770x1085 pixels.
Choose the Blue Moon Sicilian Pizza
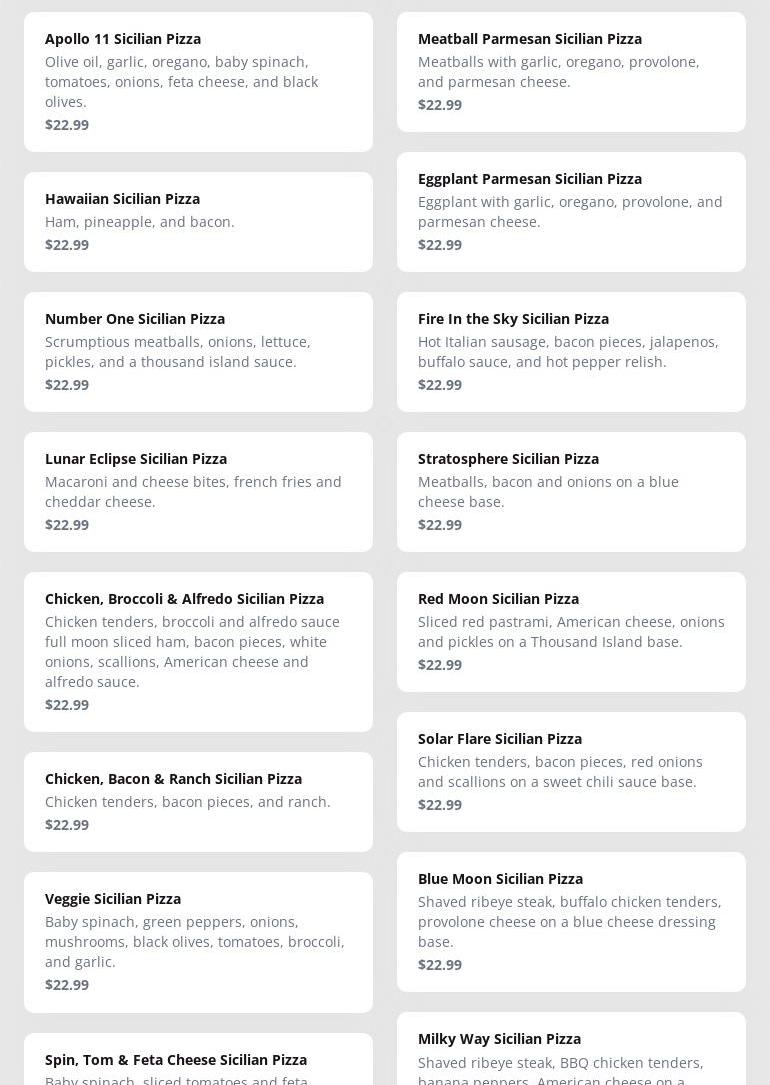coord(571,921)
